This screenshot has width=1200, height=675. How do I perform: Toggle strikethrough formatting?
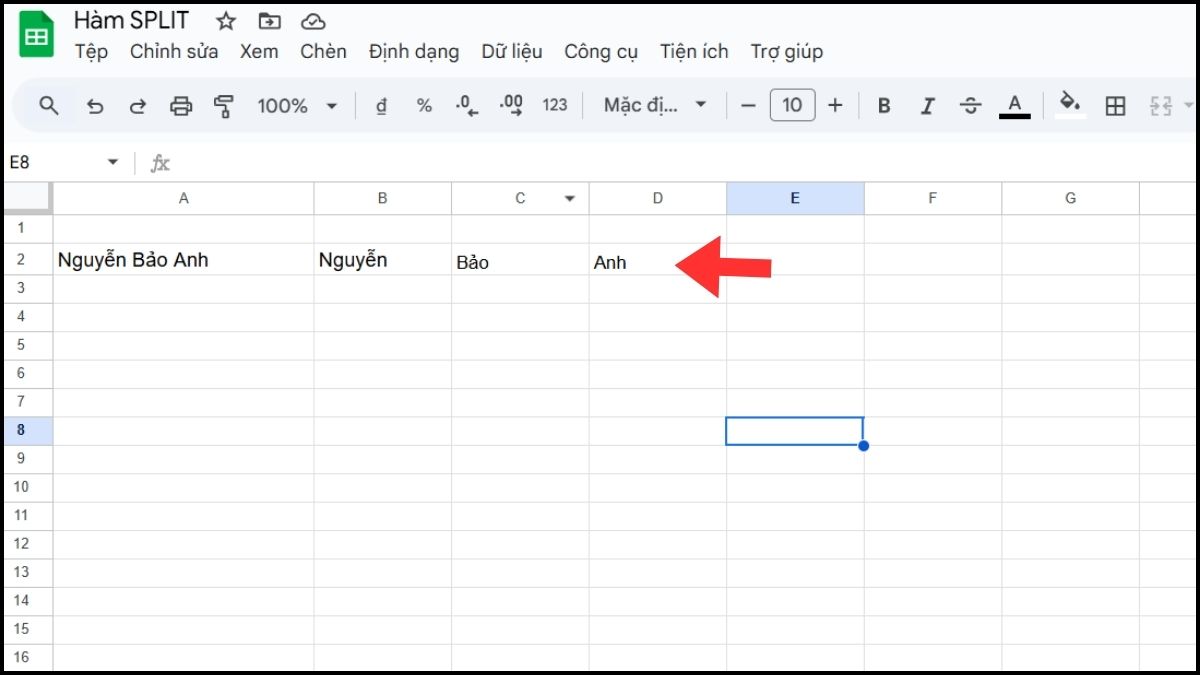(971, 105)
